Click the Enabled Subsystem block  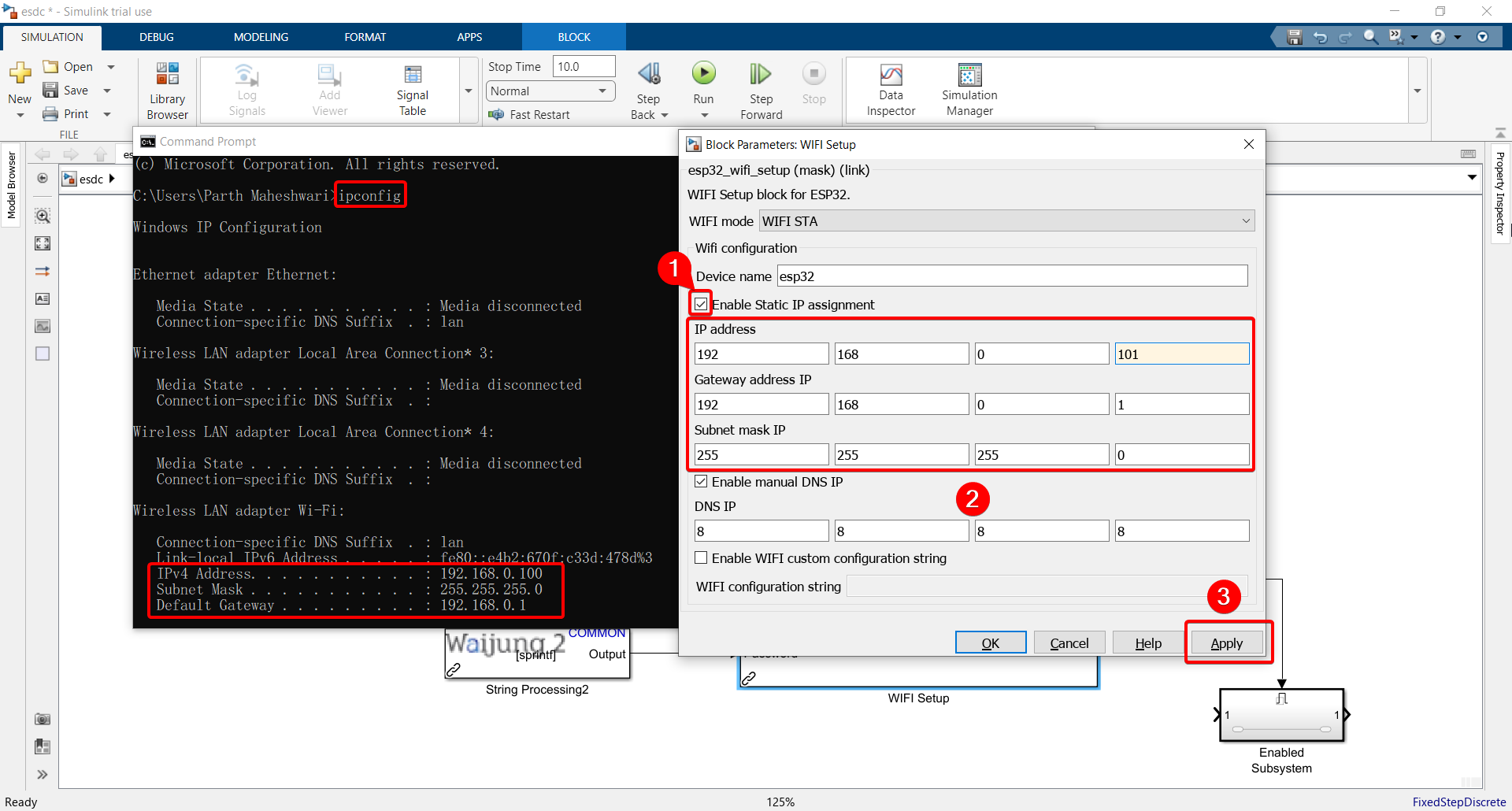point(1281,715)
